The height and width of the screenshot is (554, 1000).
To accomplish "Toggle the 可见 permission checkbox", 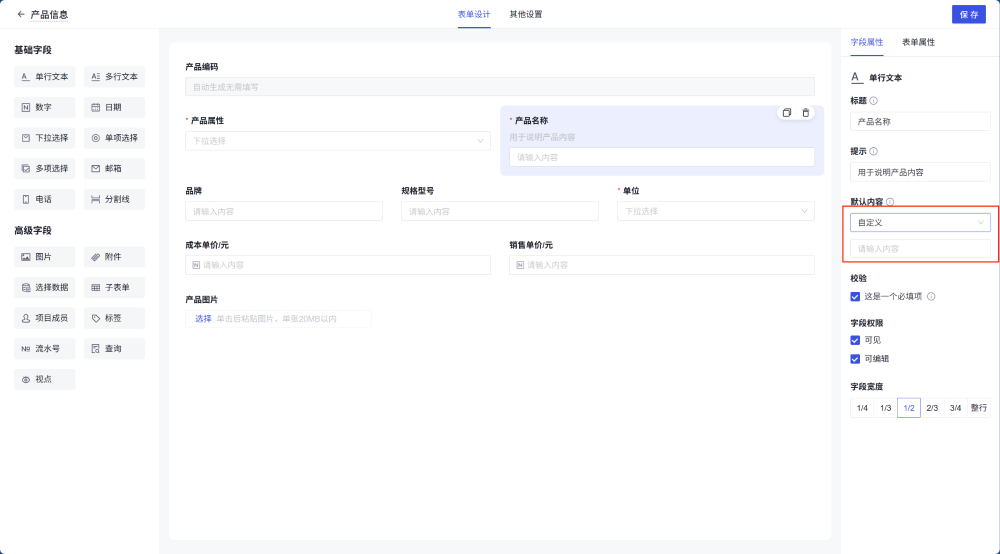I will (x=855, y=340).
